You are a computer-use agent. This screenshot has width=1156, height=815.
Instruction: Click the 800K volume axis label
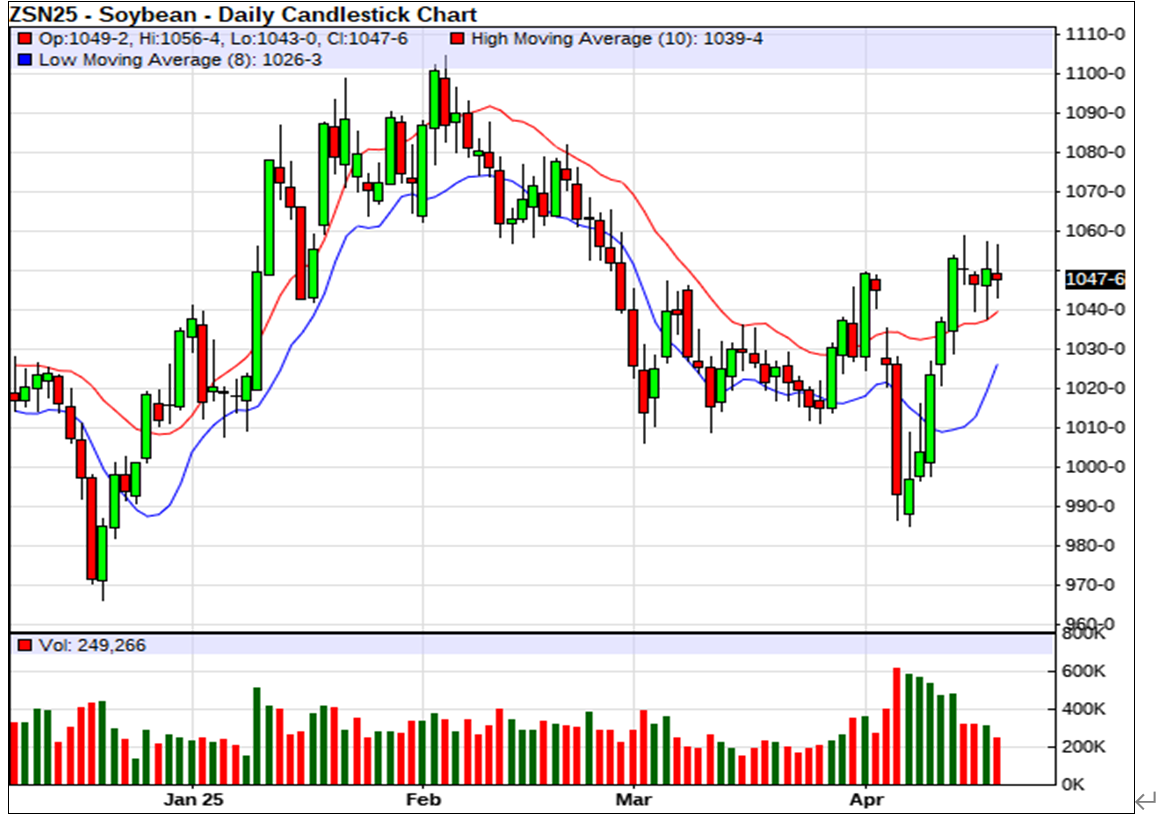1086,634
